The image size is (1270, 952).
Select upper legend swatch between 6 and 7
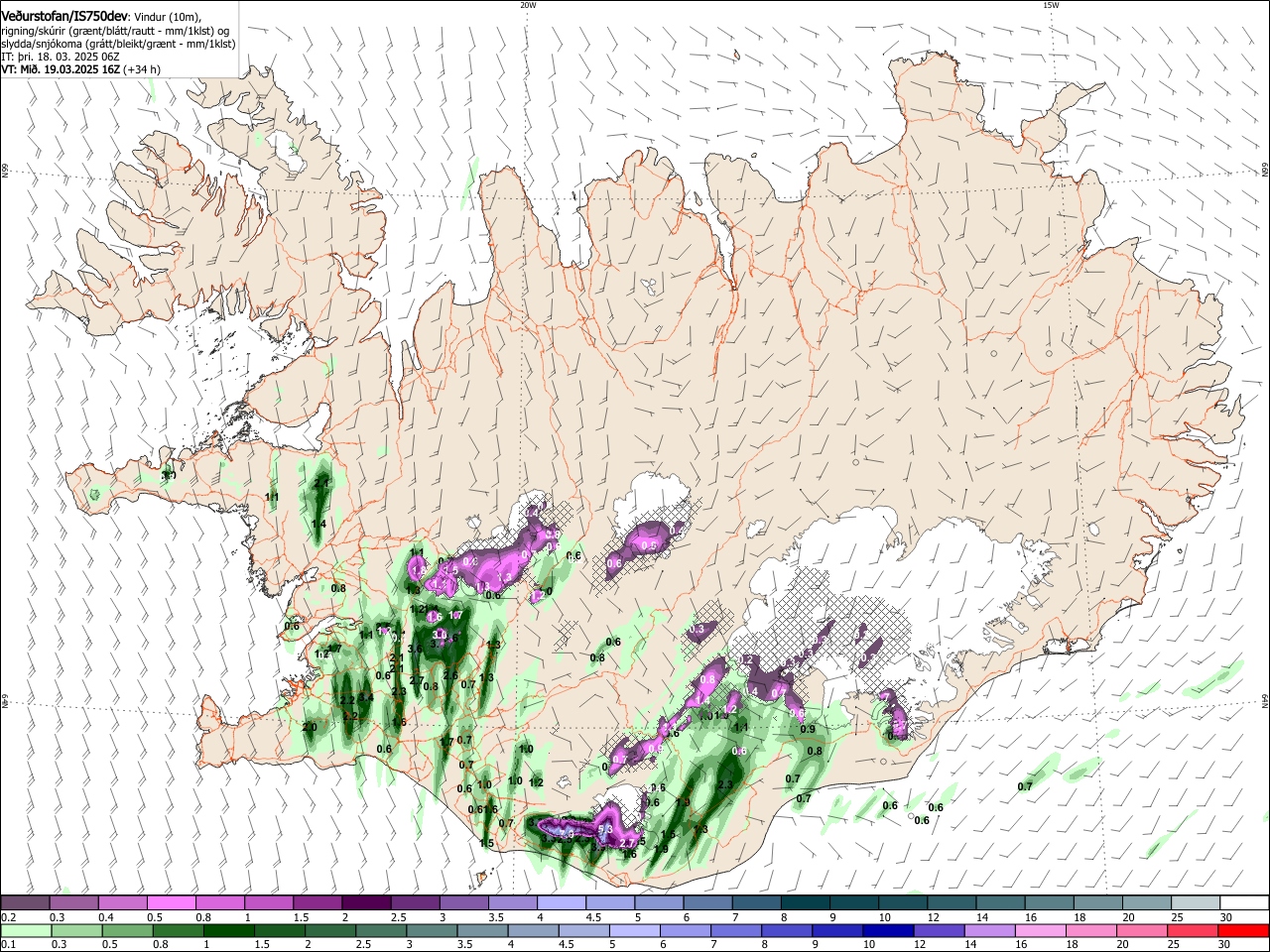point(707,903)
